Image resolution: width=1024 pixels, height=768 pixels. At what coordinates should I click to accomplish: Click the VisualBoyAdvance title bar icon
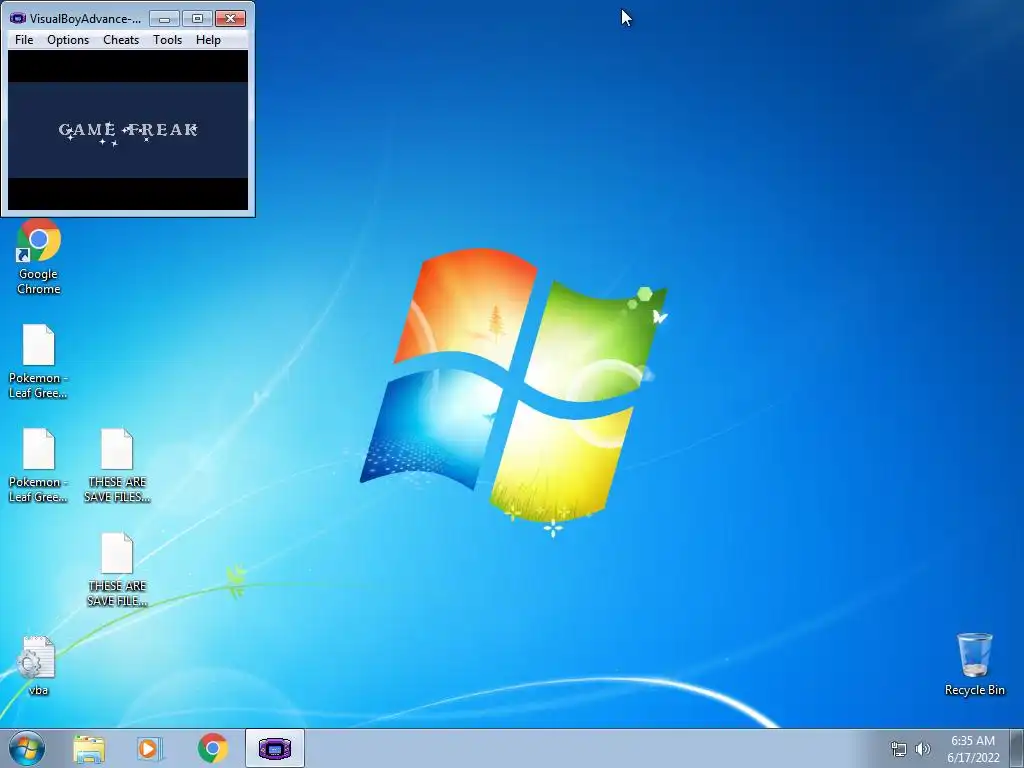click(x=18, y=18)
